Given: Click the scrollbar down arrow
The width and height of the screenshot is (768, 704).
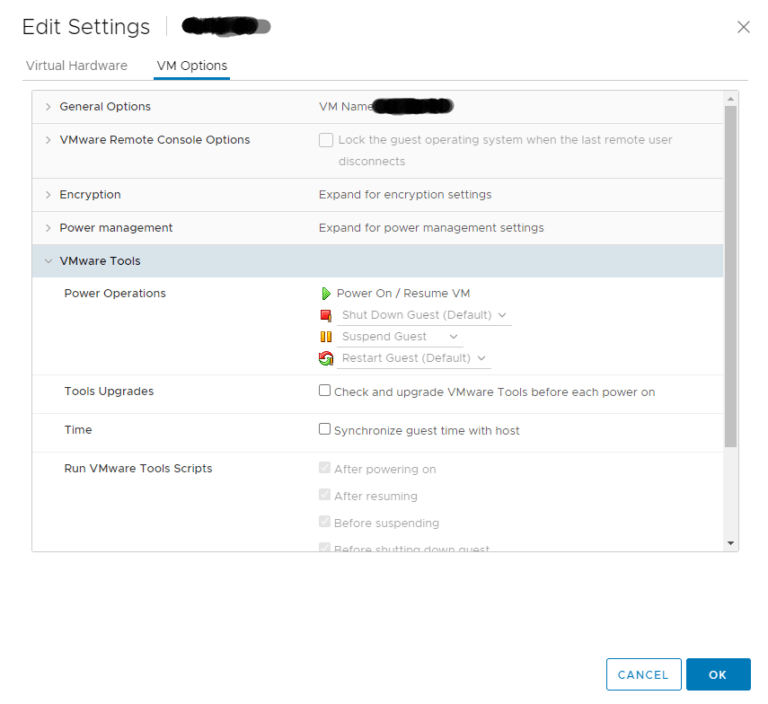Looking at the screenshot, I should coord(730,543).
